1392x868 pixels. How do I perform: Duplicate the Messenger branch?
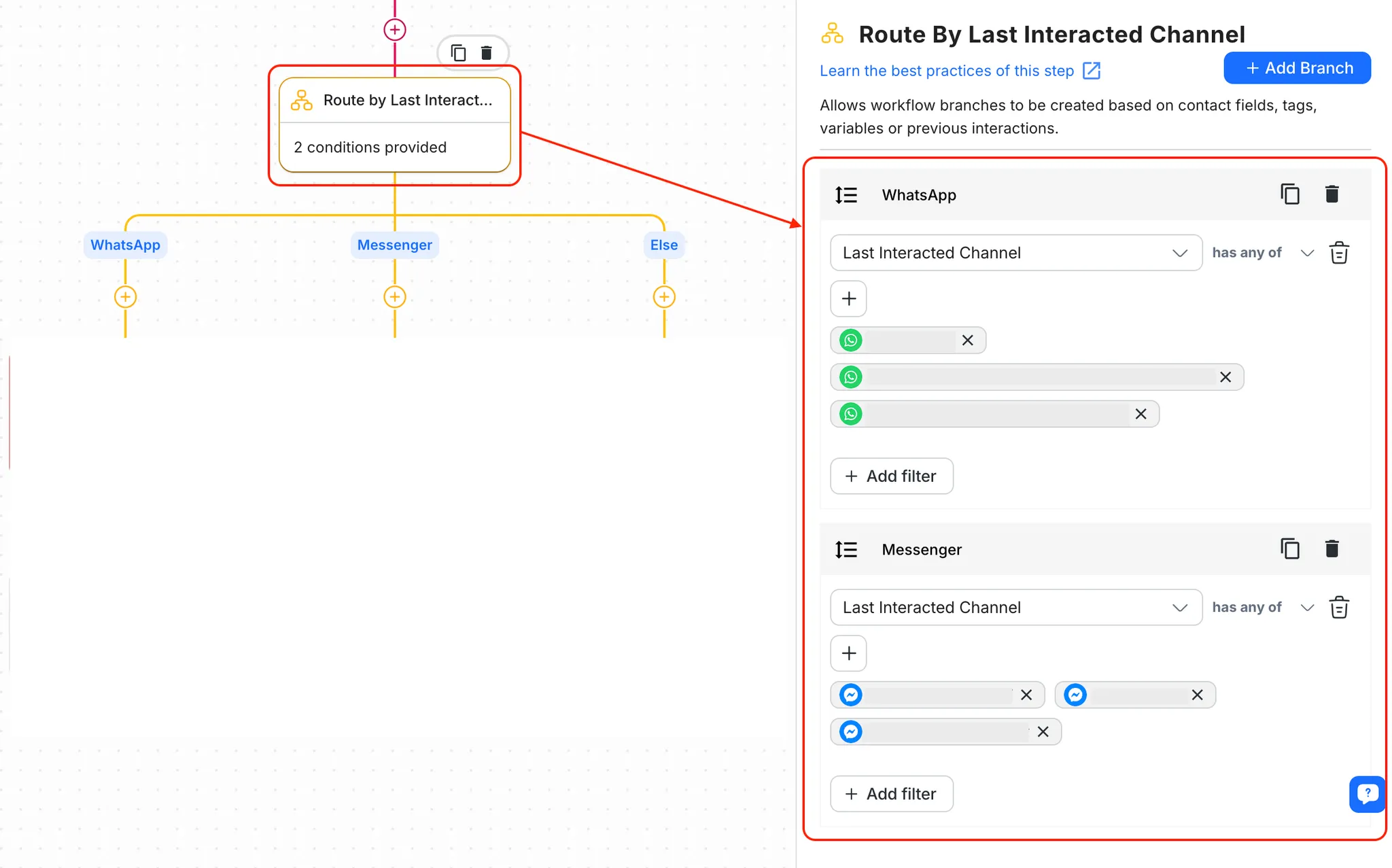pos(1289,549)
